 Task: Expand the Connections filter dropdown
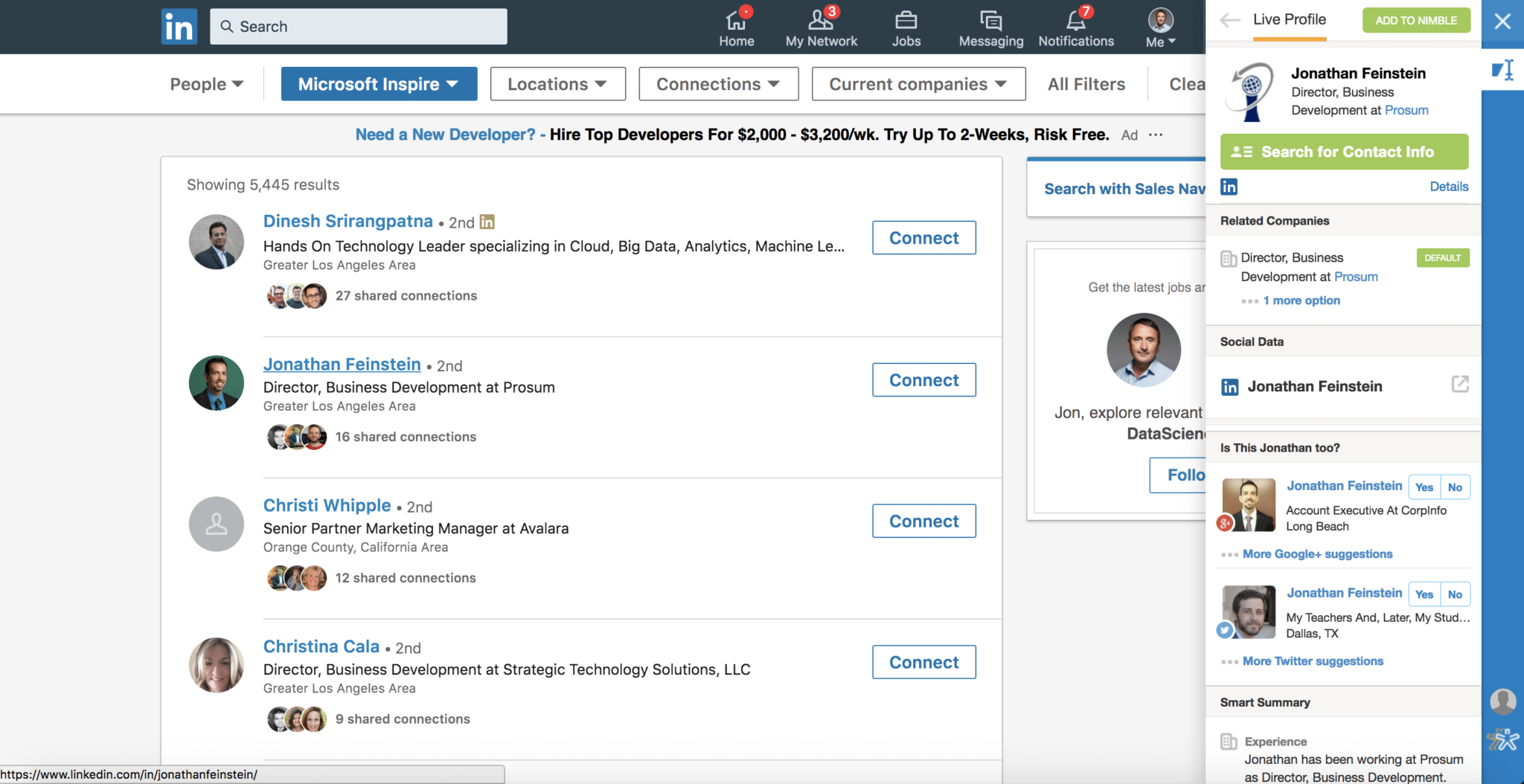[718, 84]
